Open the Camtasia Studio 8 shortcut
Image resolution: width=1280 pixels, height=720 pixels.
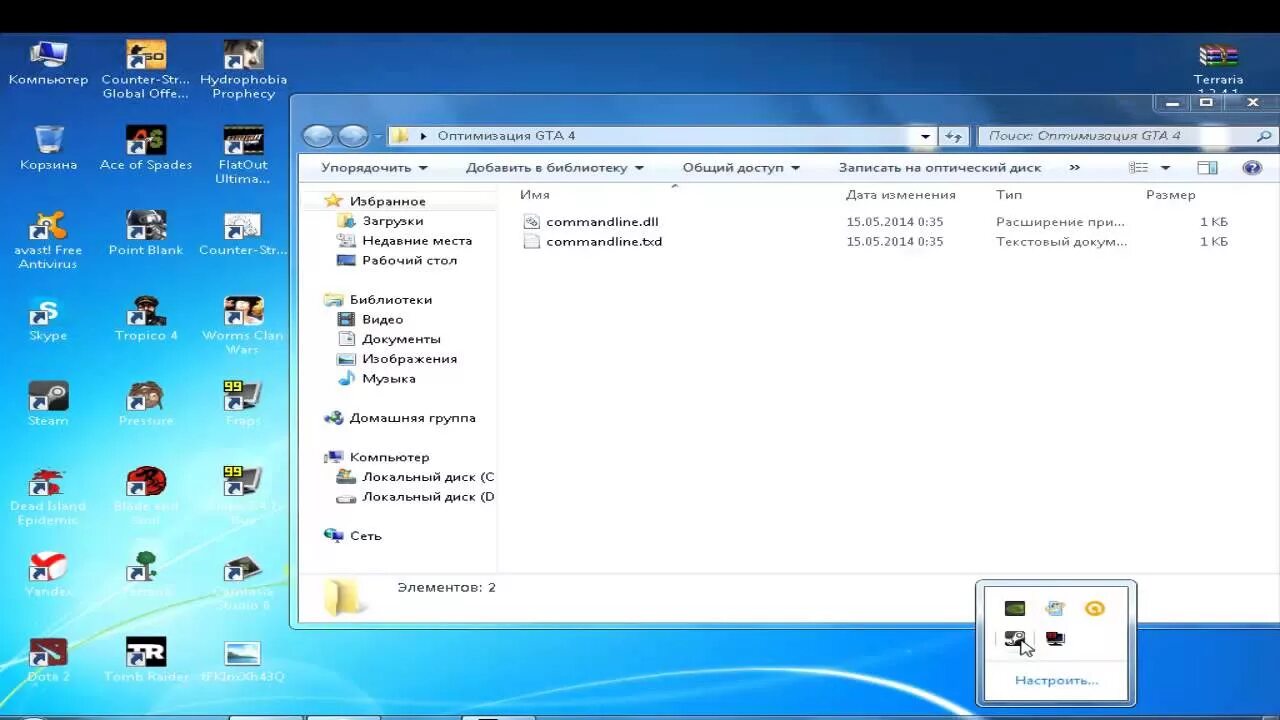243,581
